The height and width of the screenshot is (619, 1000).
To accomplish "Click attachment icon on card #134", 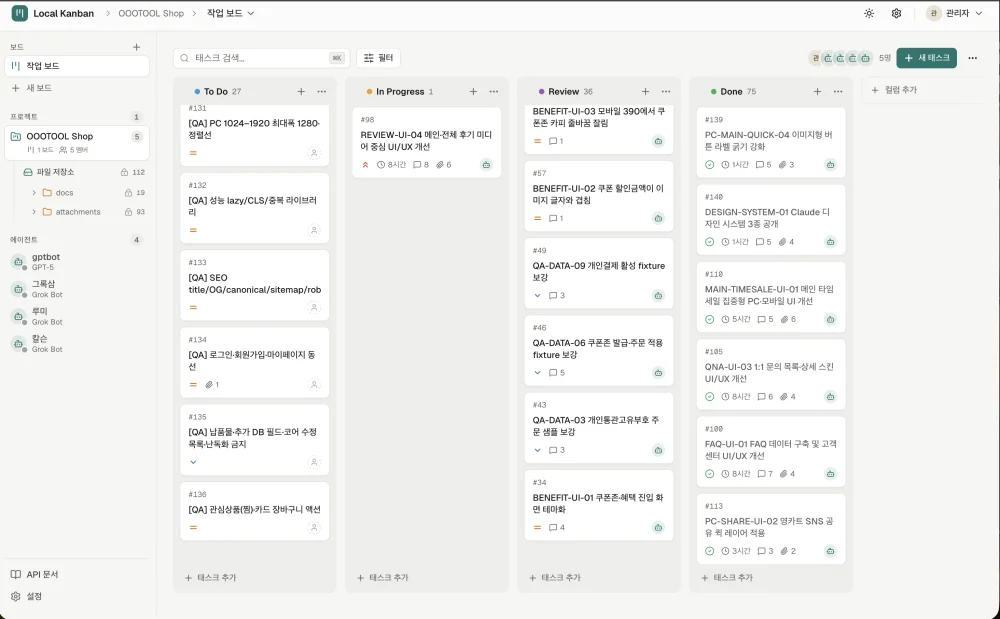I will tap(209, 385).
